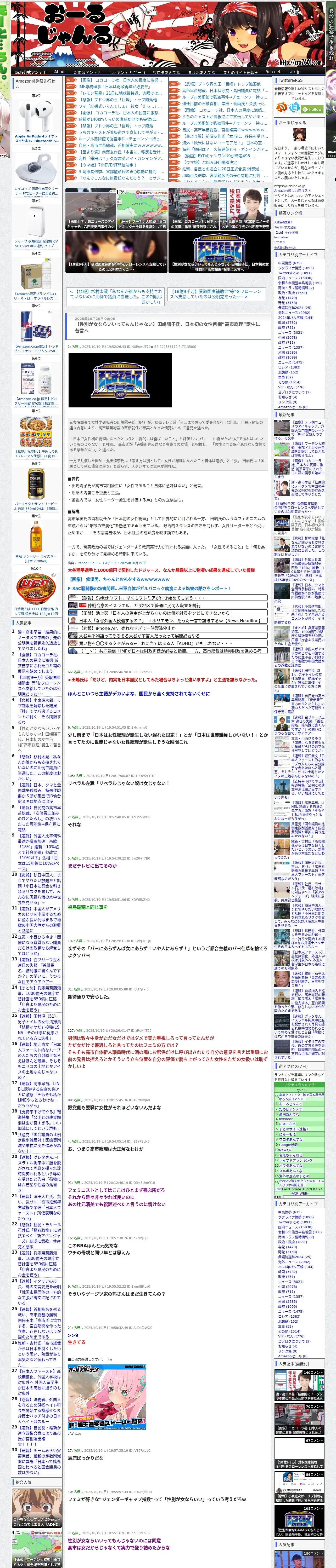Open the アクセスランキング table header
Image resolution: width=336 pixels, height=1568 pixels.
coord(299,1085)
